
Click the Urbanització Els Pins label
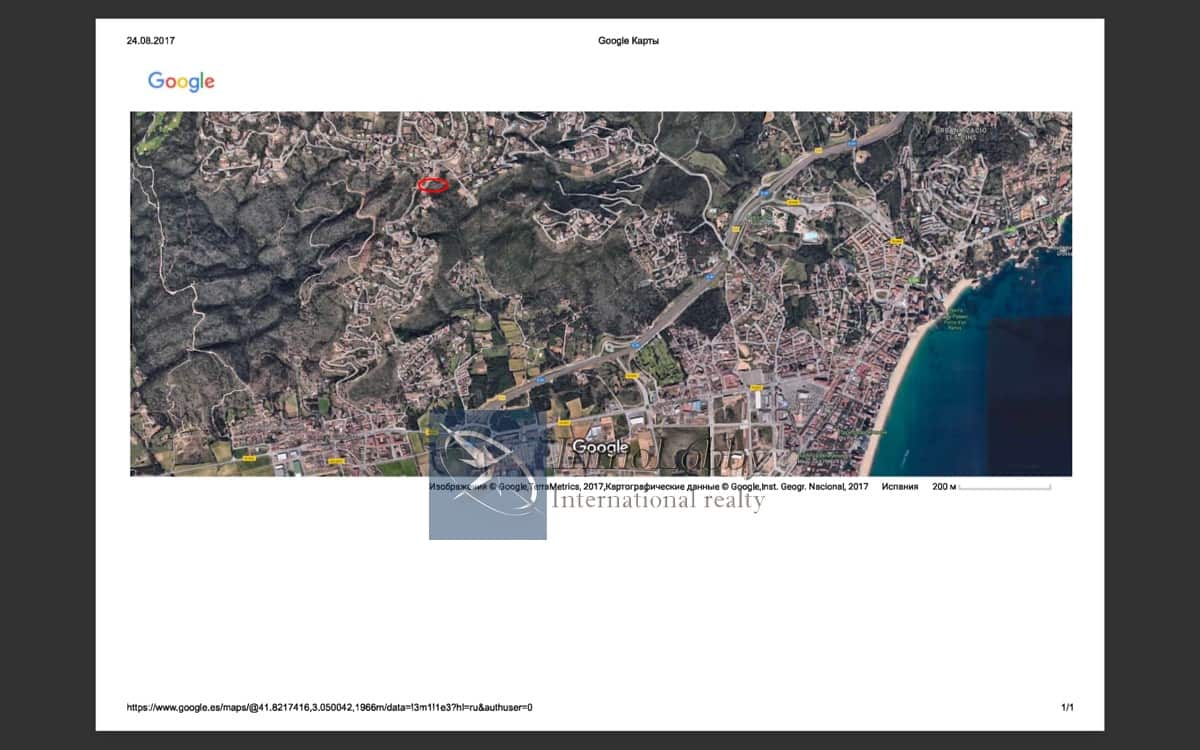(962, 131)
